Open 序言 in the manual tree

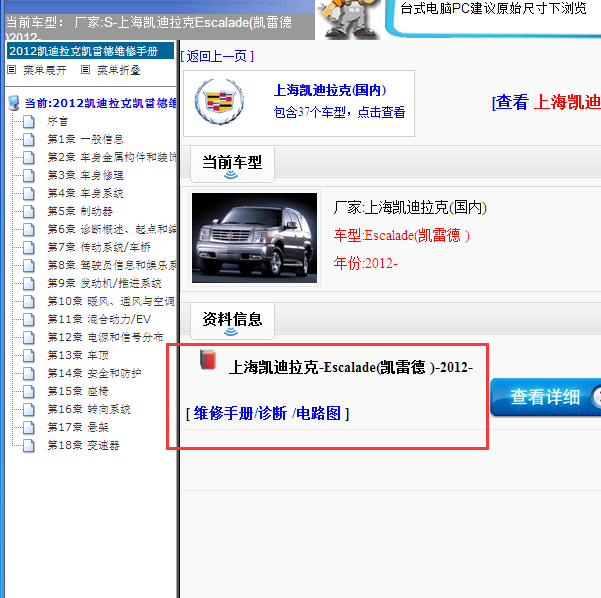(57, 122)
